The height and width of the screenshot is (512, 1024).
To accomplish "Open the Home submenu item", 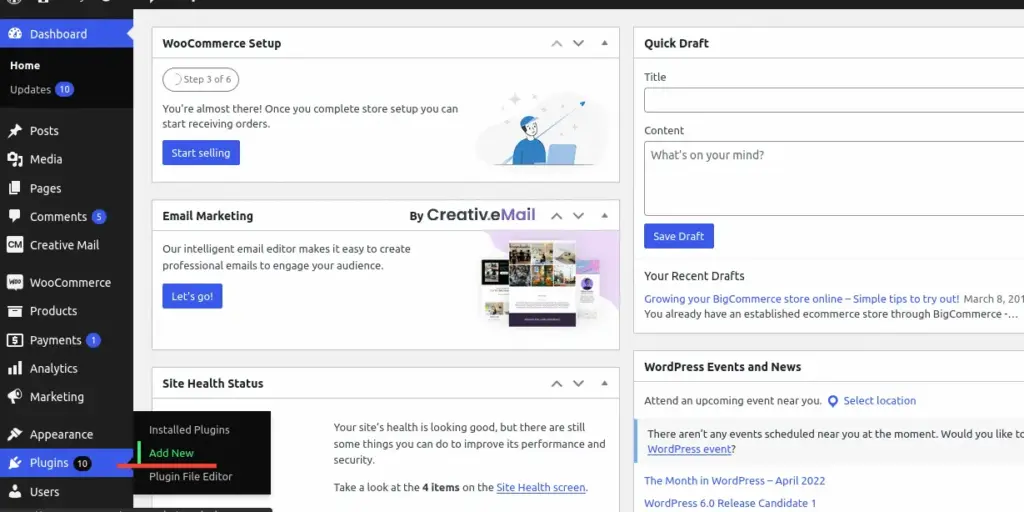I will tap(25, 65).
